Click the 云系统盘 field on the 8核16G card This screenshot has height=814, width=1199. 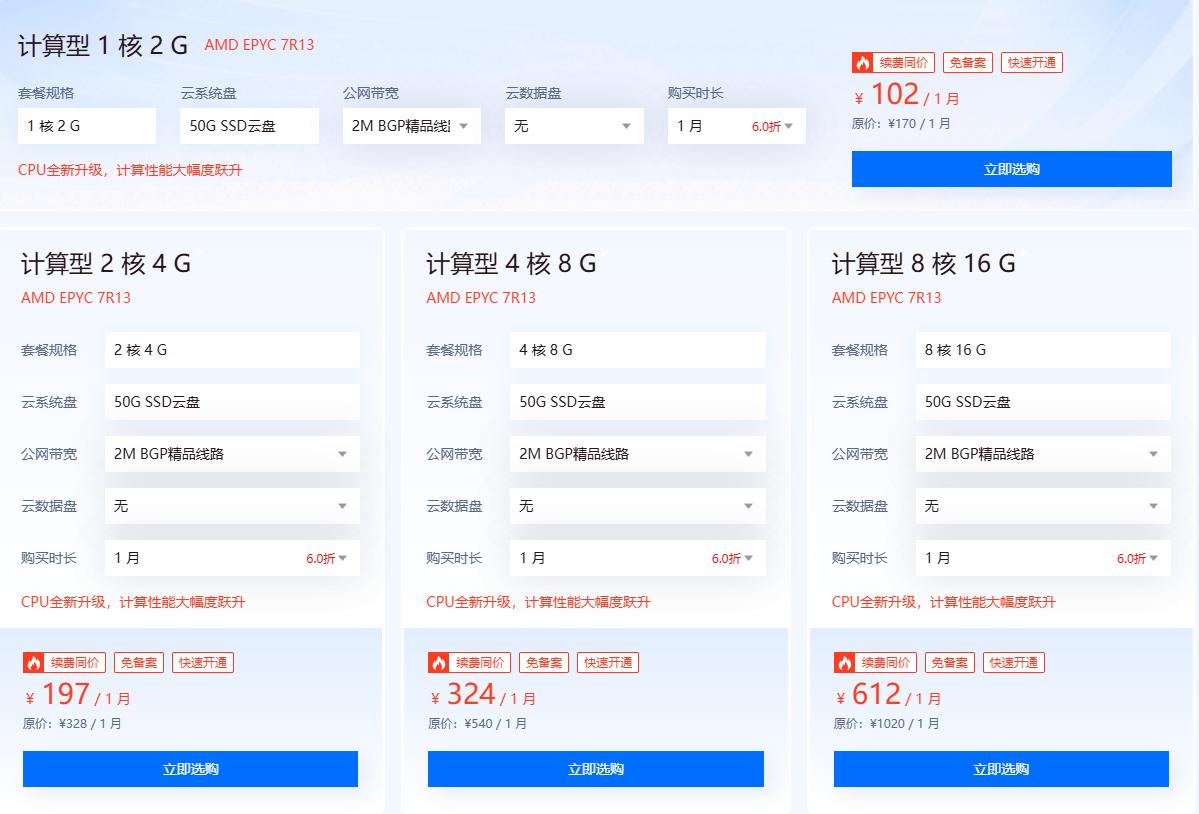(1043, 402)
